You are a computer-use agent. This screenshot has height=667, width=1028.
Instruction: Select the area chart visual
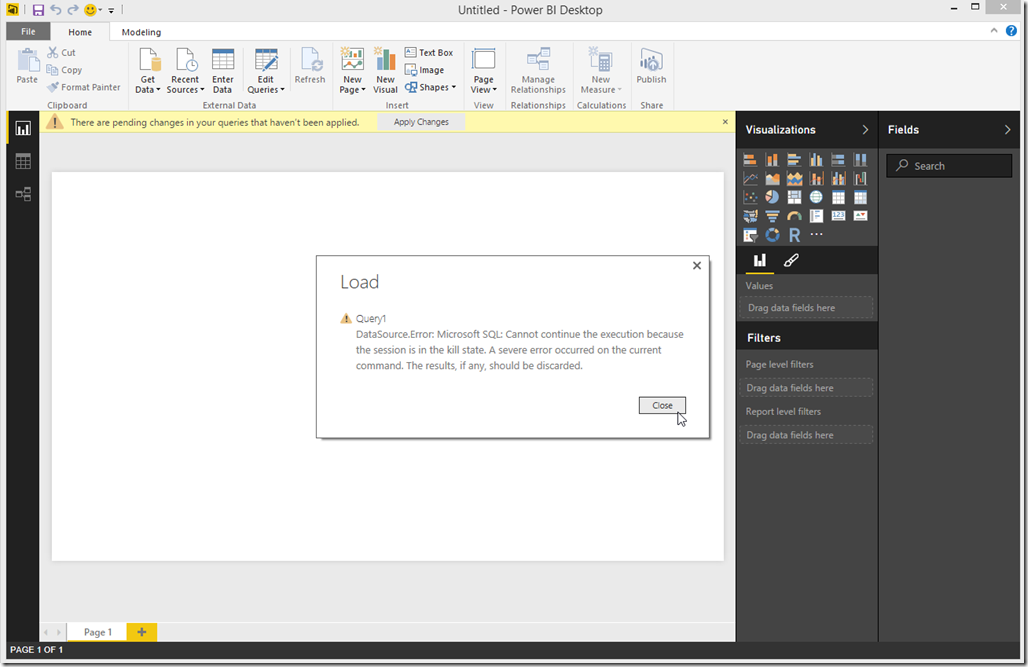[772, 178]
